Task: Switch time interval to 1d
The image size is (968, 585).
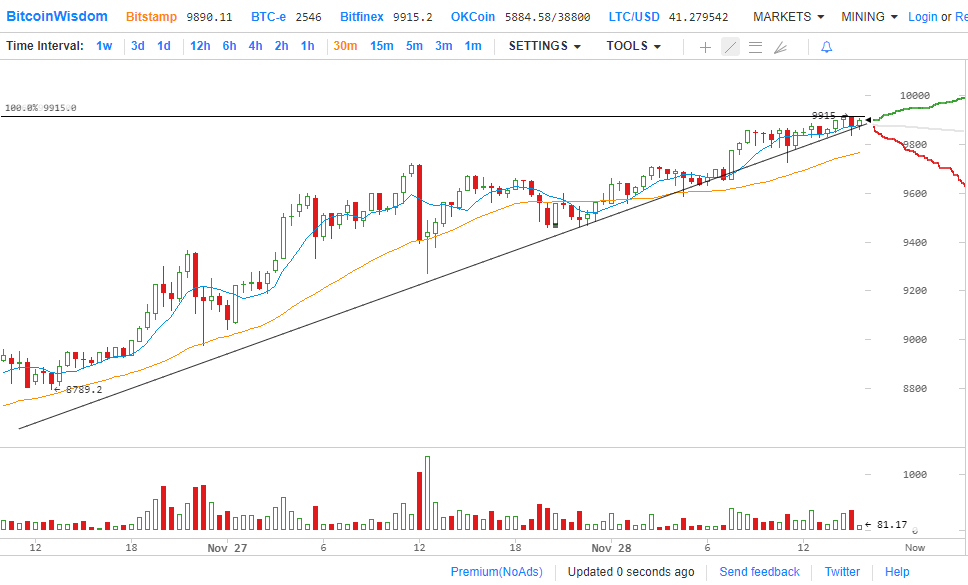Action: click(164, 46)
